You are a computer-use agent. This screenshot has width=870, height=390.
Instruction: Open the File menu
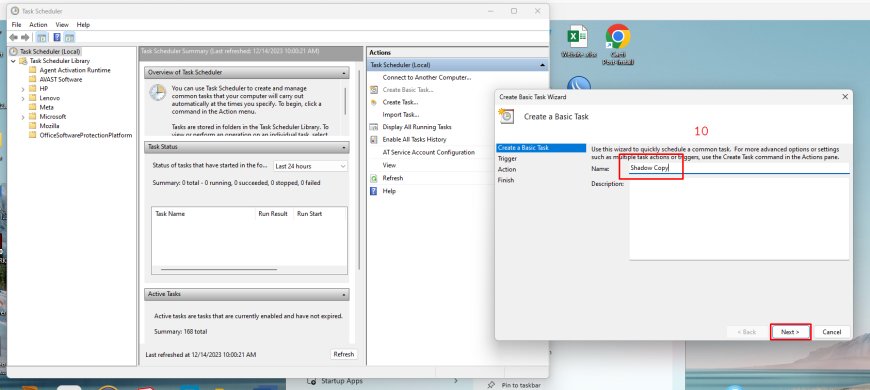pyautogui.click(x=16, y=25)
